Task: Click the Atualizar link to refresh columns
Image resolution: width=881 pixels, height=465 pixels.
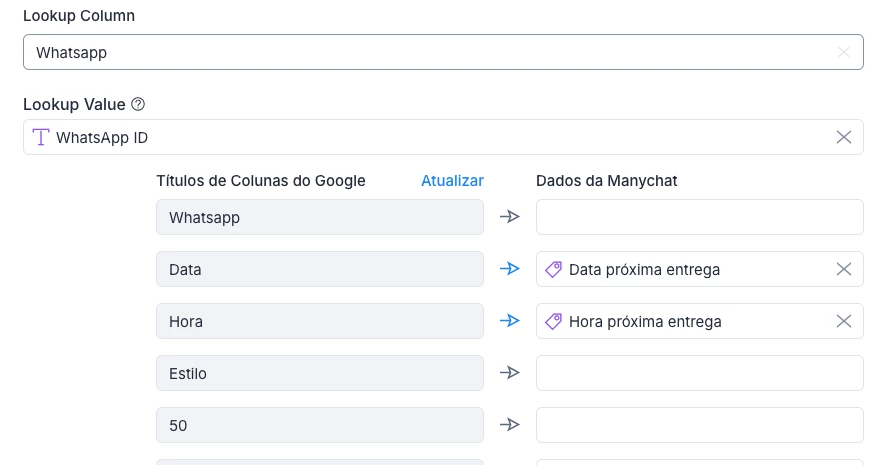Action: 452,181
